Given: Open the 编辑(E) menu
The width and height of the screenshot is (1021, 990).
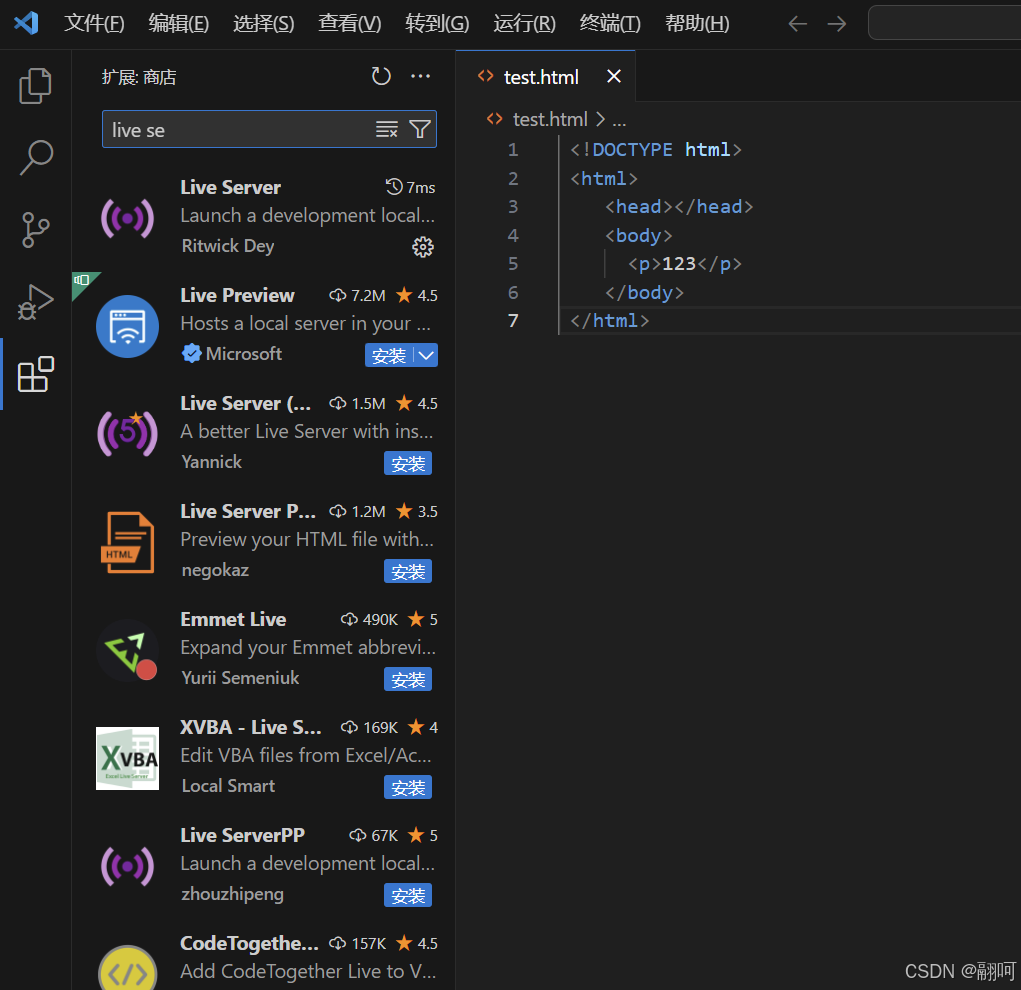Looking at the screenshot, I should [178, 24].
